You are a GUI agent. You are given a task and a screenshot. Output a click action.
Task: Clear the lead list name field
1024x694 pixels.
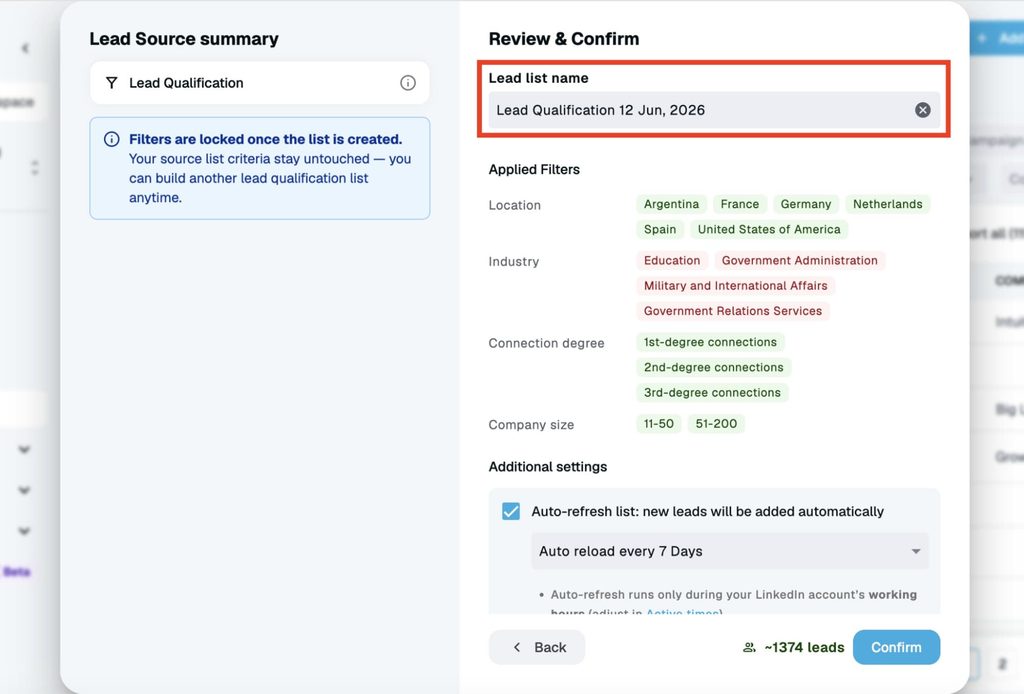point(922,110)
